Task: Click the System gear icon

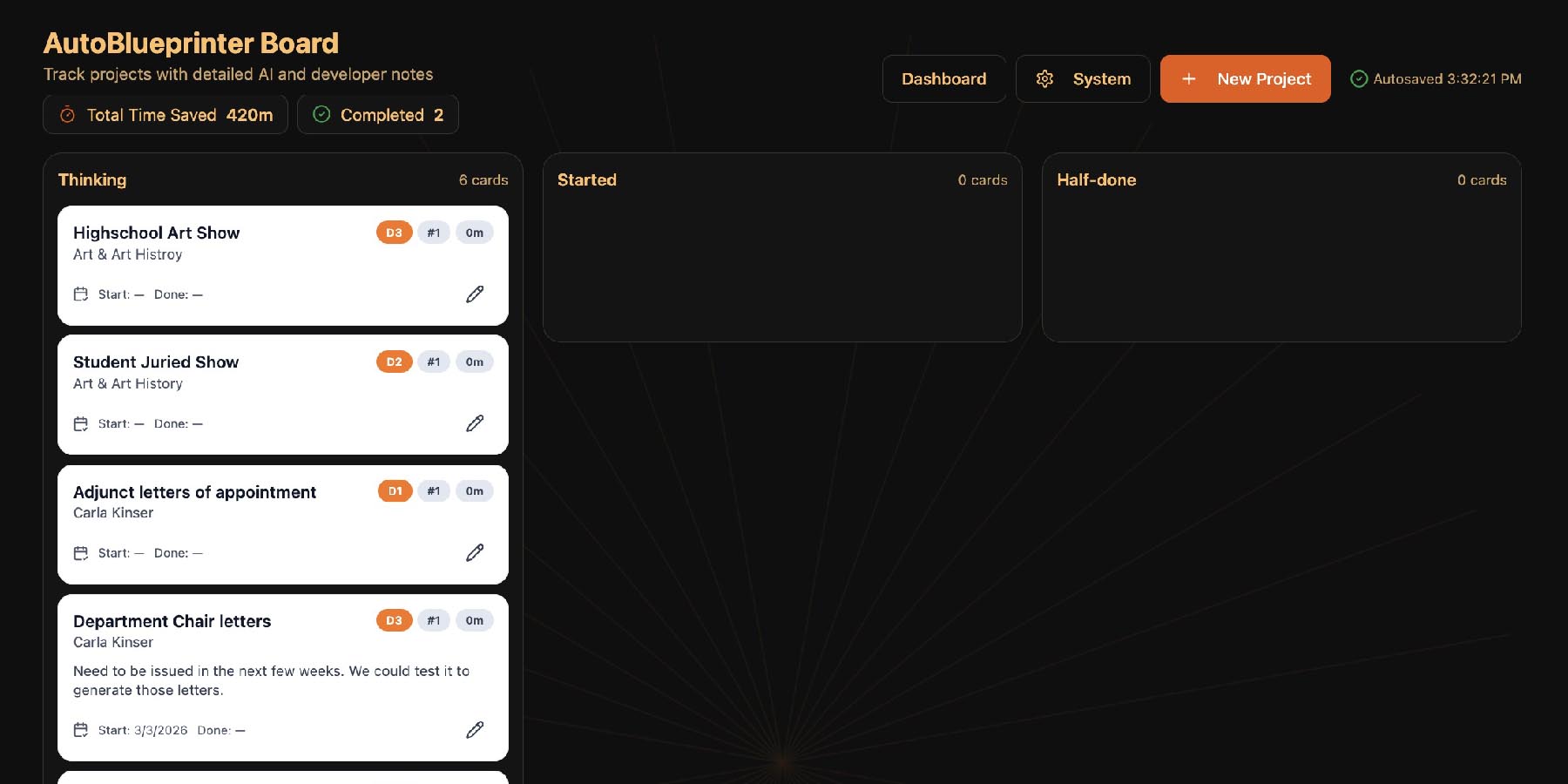Action: click(1044, 79)
